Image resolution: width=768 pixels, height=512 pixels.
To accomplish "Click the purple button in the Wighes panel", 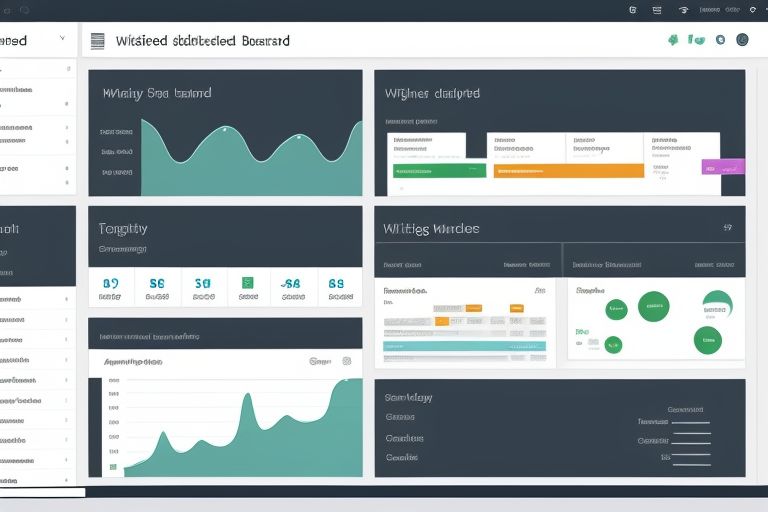I will pos(723,167).
